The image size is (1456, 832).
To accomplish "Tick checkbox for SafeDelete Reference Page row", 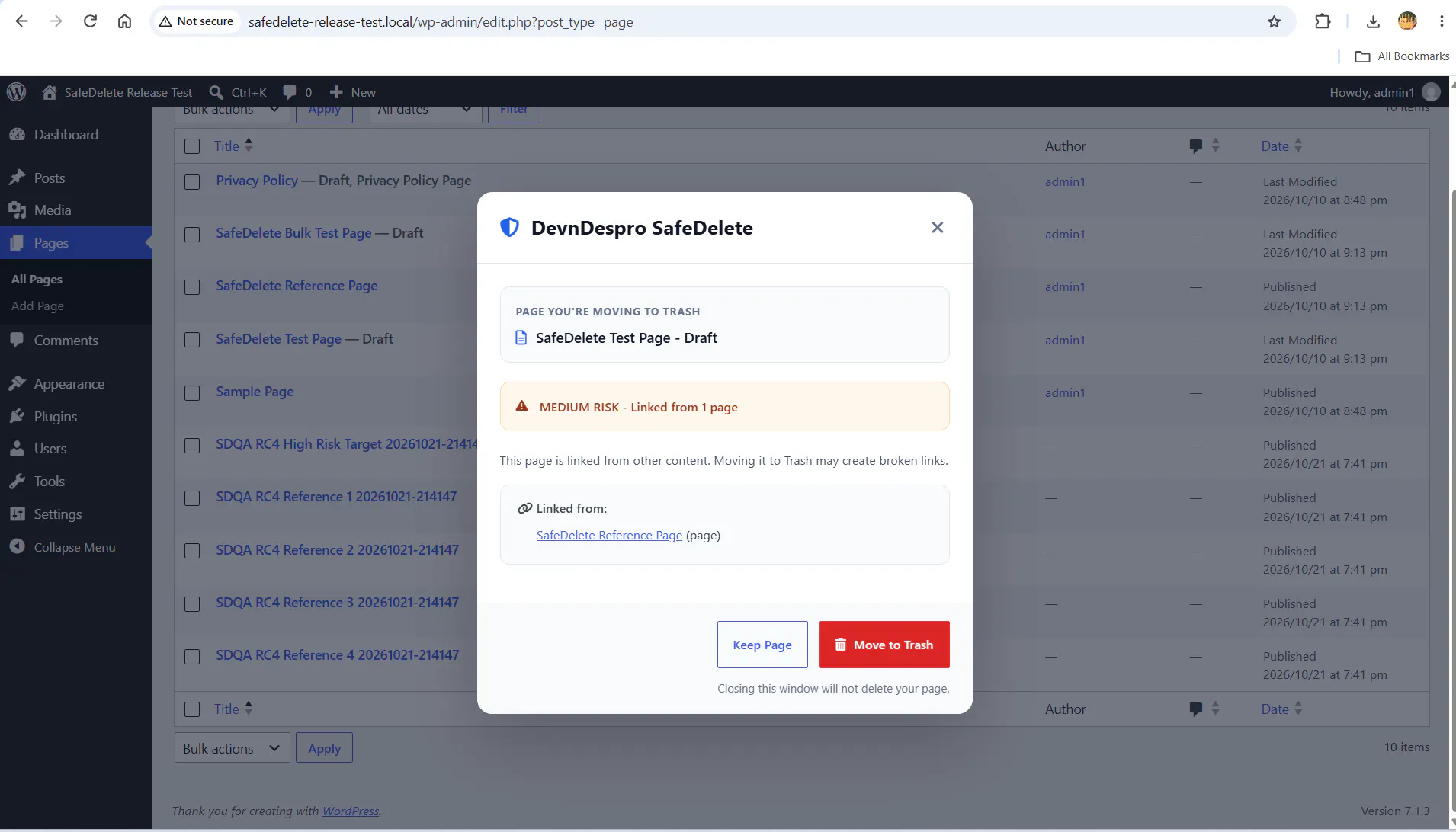I will tap(192, 287).
